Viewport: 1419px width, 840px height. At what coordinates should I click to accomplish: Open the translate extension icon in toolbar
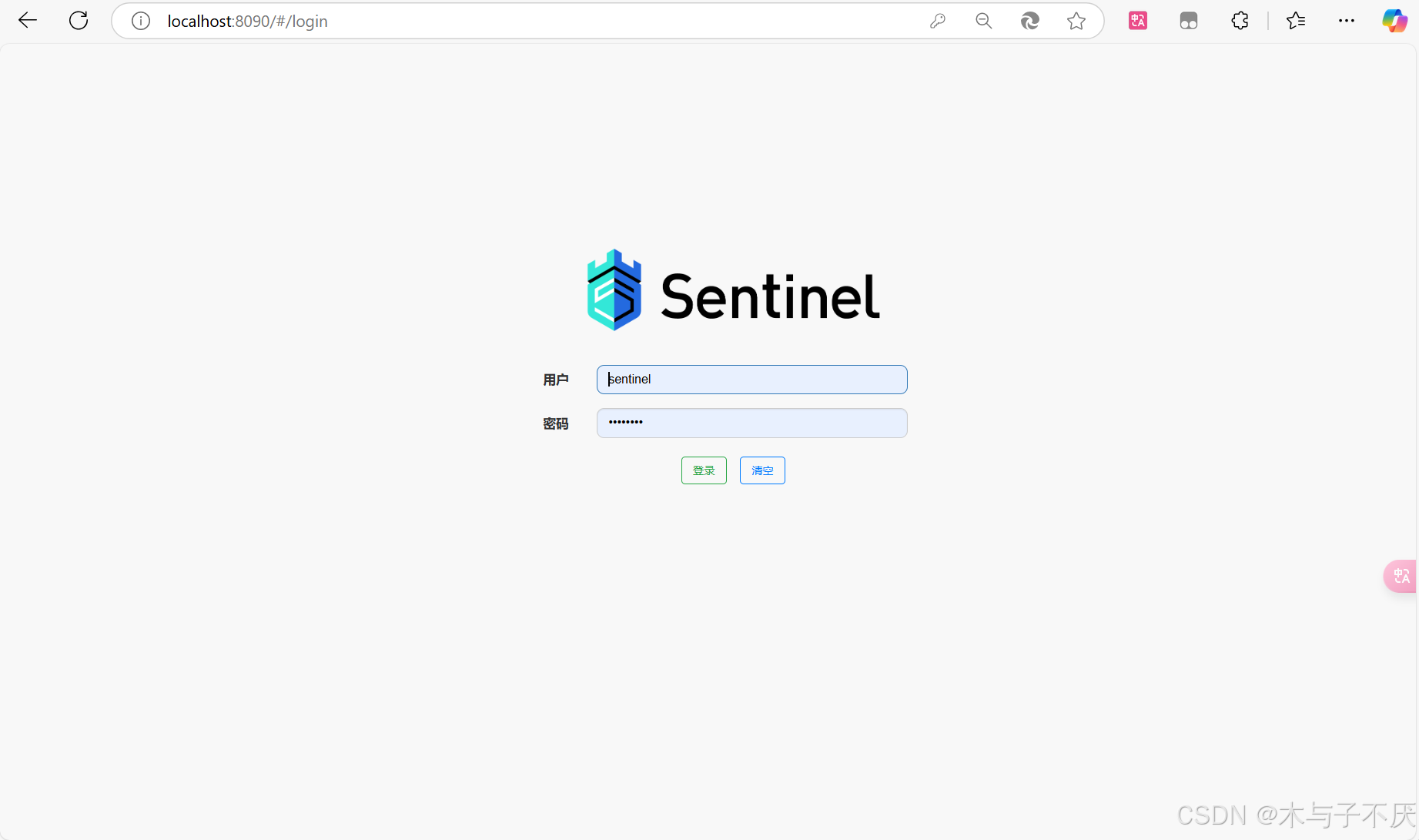click(x=1137, y=20)
